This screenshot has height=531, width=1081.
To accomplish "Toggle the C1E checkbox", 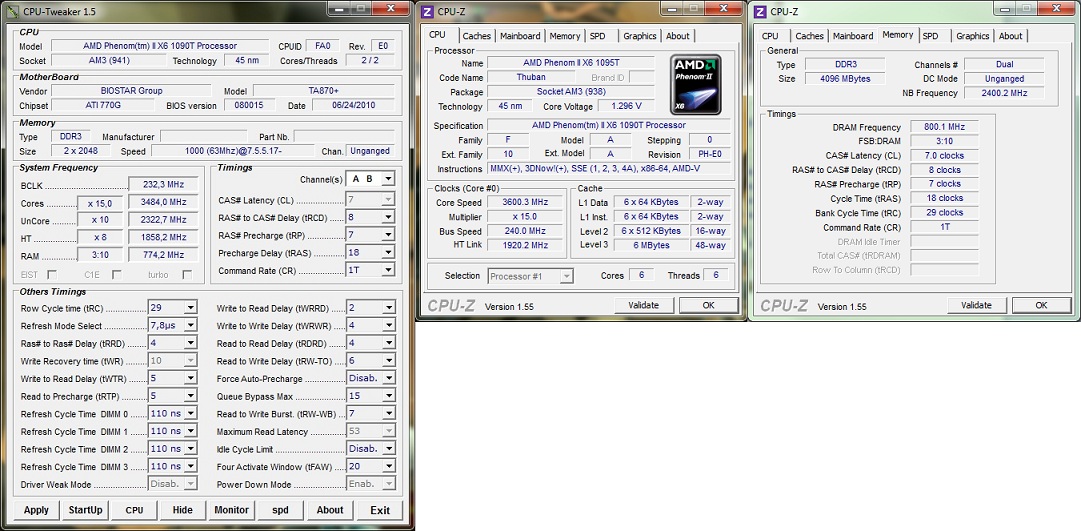I will pyautogui.click(x=117, y=275).
